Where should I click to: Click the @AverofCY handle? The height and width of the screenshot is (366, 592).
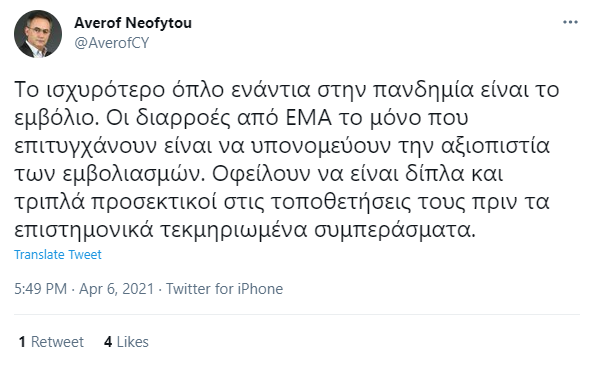[x=112, y=43]
